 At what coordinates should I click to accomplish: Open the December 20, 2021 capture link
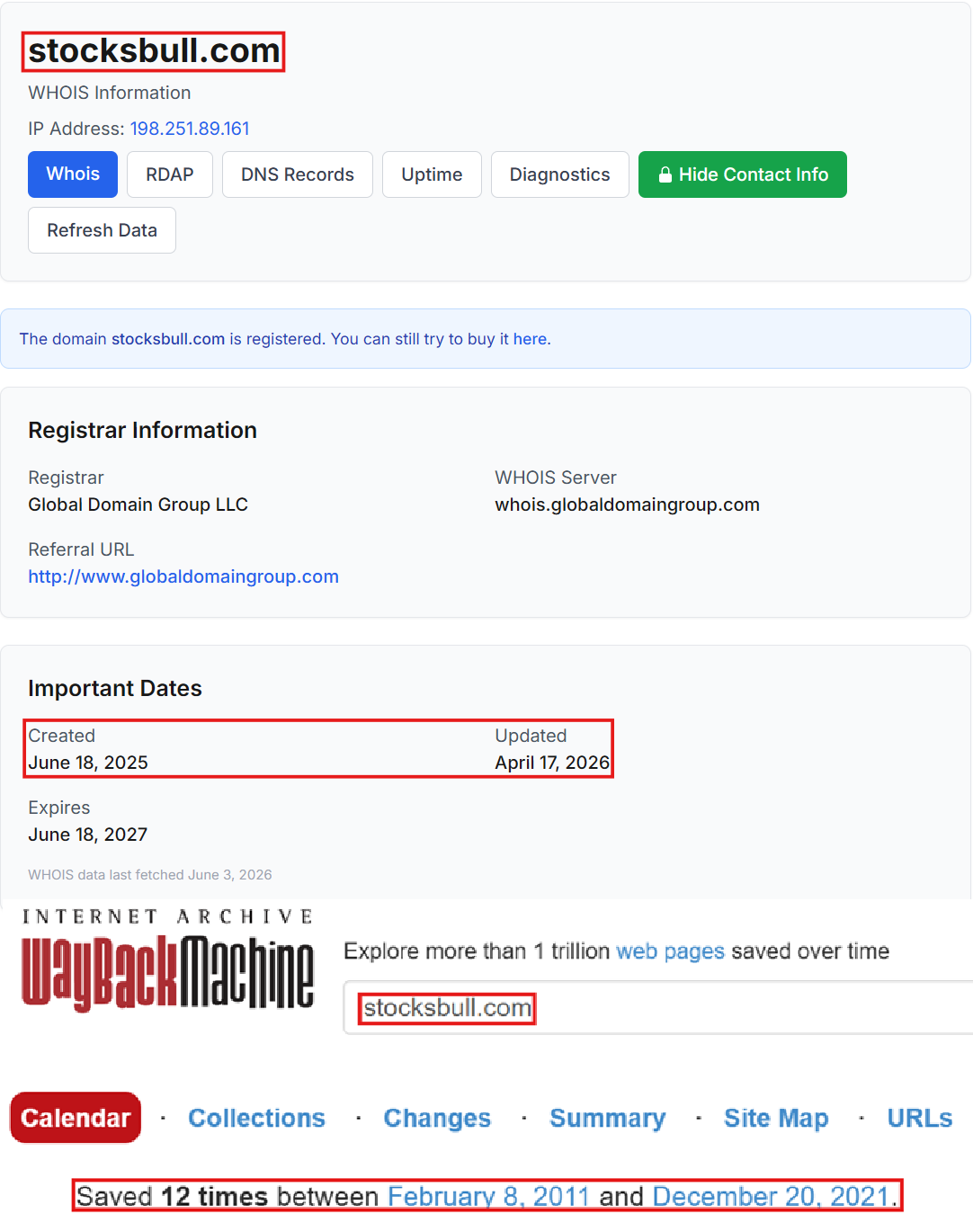tap(772, 1196)
